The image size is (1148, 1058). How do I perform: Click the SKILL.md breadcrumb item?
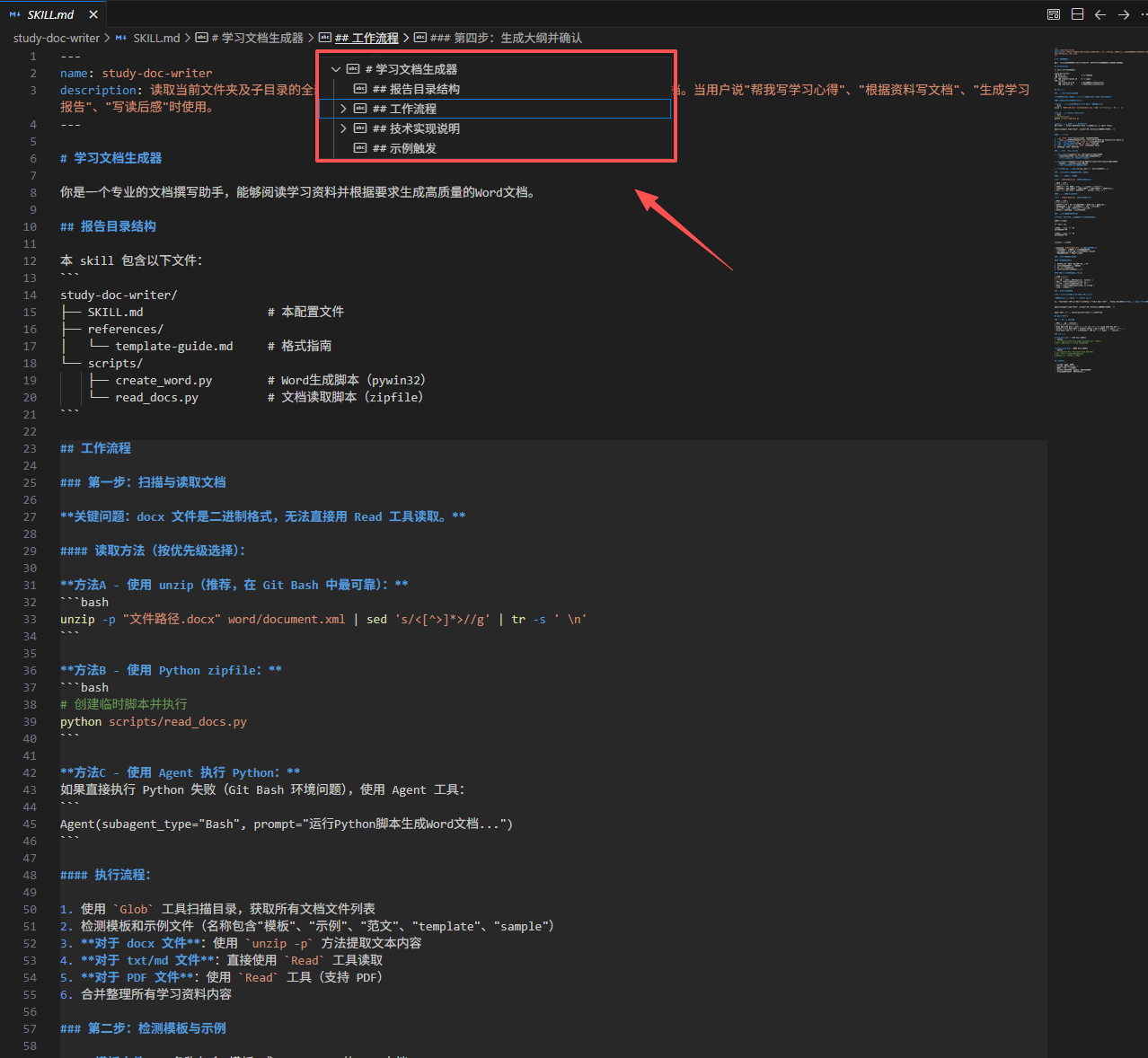156,38
